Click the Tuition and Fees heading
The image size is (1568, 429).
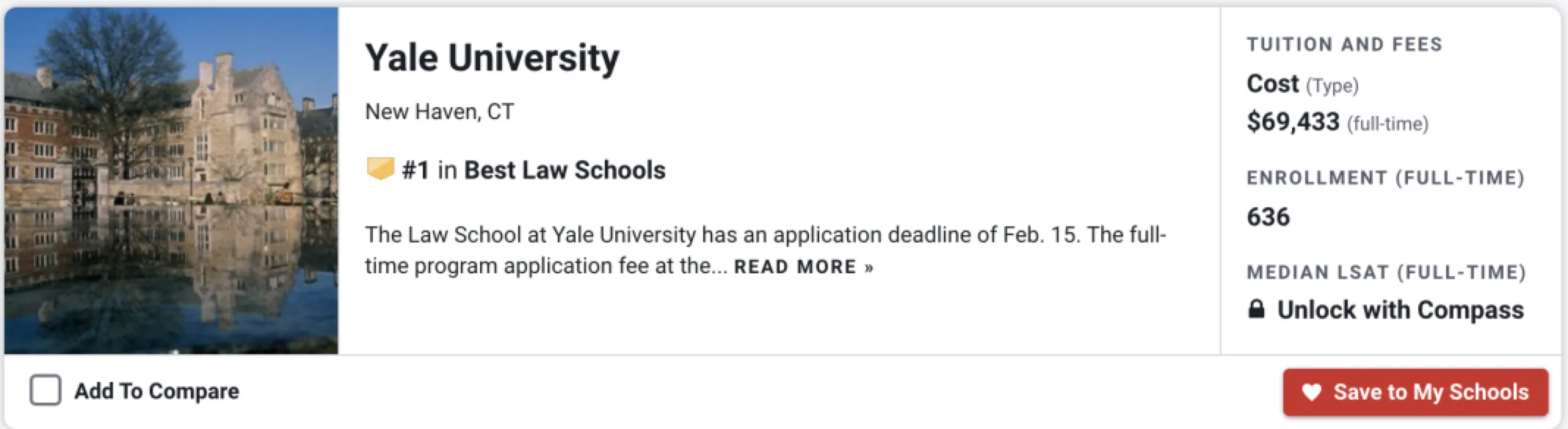point(1344,44)
